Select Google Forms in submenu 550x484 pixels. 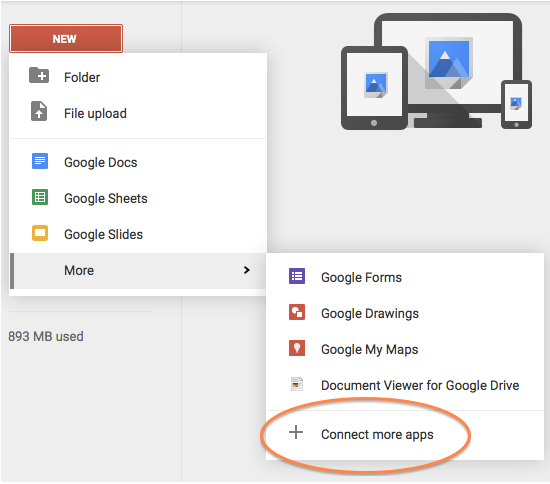pyautogui.click(x=405, y=277)
